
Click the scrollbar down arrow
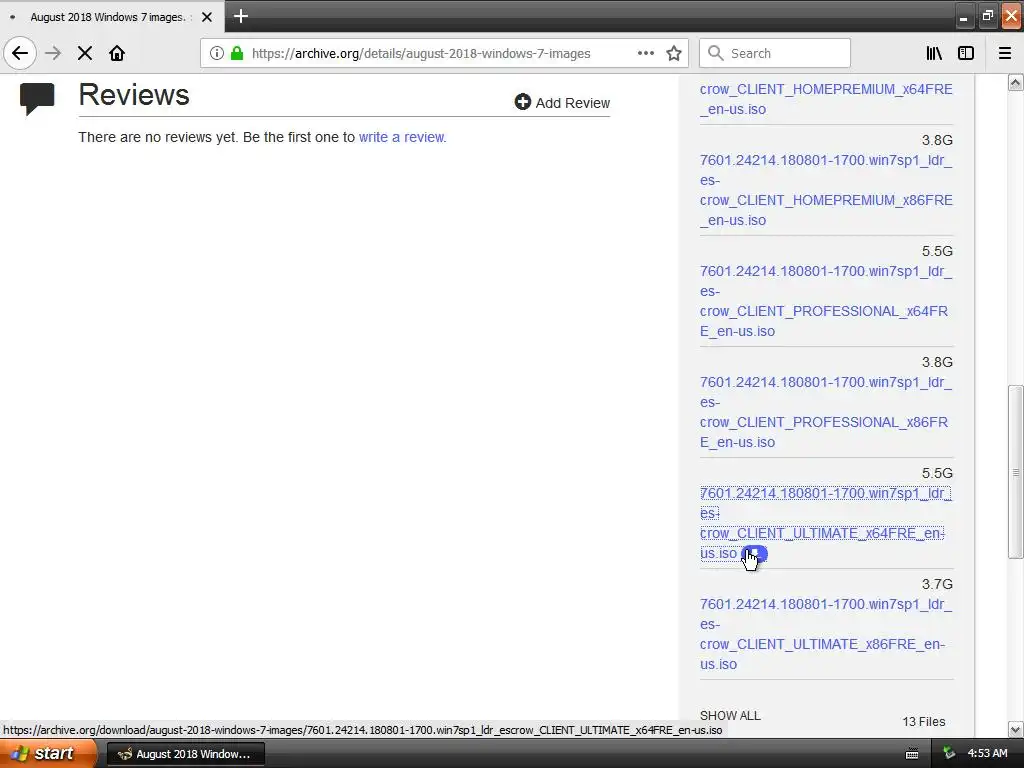[x=1015, y=729]
